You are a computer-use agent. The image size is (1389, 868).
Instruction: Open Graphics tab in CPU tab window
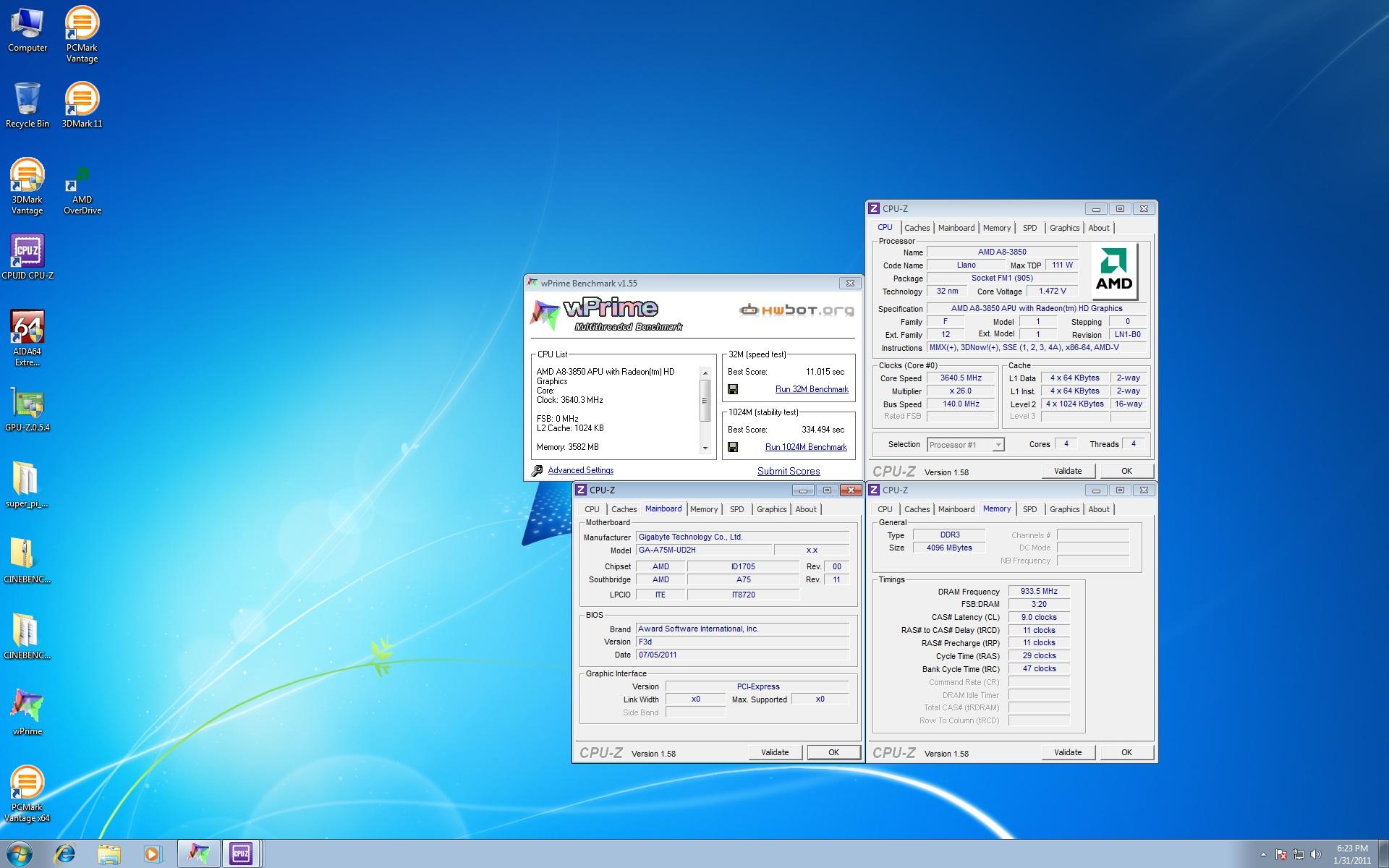coord(1064,228)
